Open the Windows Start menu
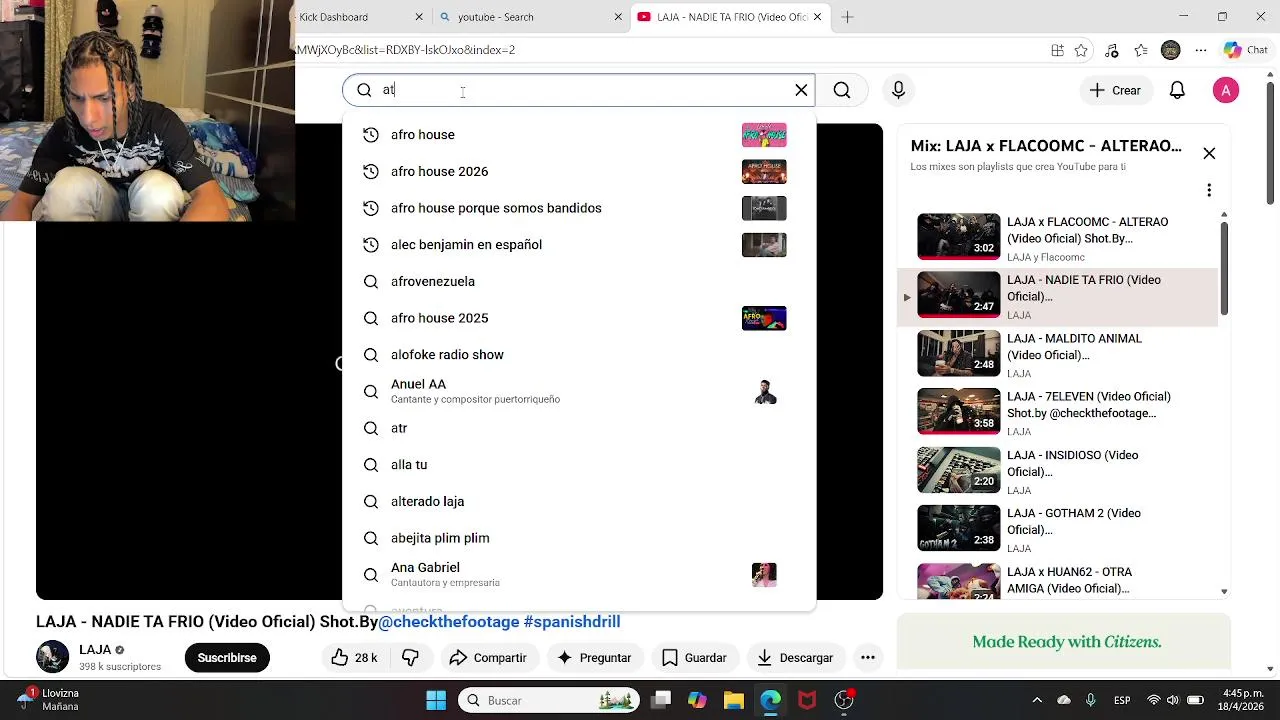 pyautogui.click(x=436, y=700)
